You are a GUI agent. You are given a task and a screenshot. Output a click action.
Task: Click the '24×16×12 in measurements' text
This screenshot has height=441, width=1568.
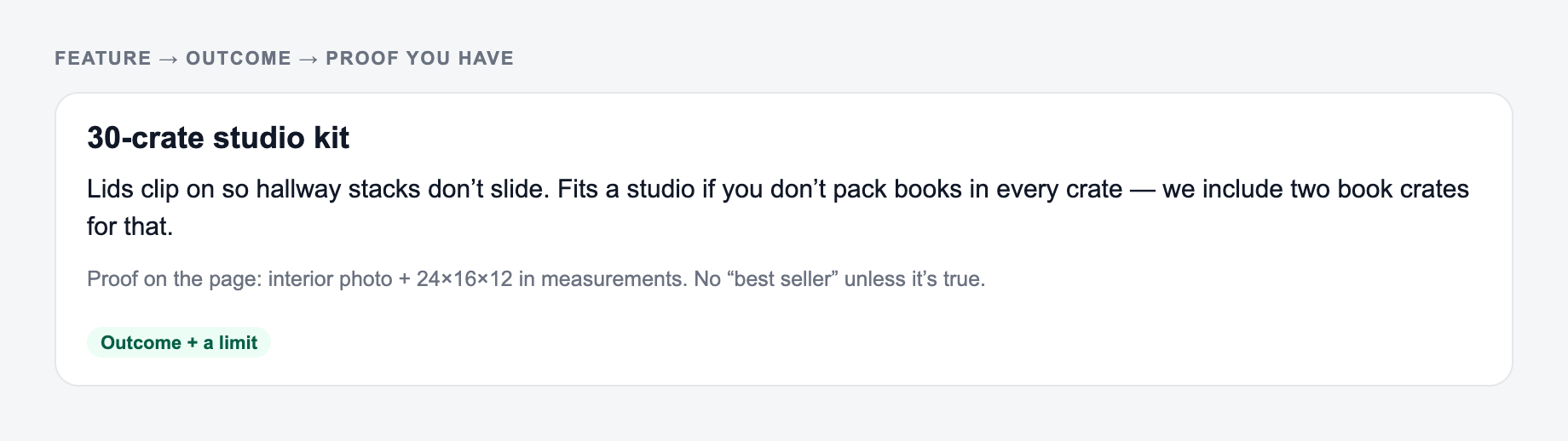coord(551,279)
